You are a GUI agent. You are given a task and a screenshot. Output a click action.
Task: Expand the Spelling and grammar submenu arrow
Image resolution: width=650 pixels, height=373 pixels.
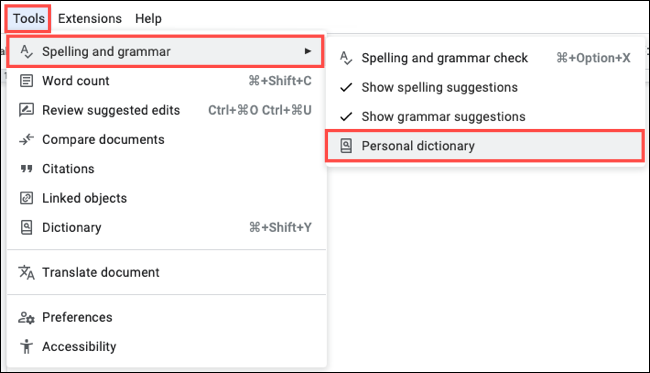pyautogui.click(x=308, y=51)
